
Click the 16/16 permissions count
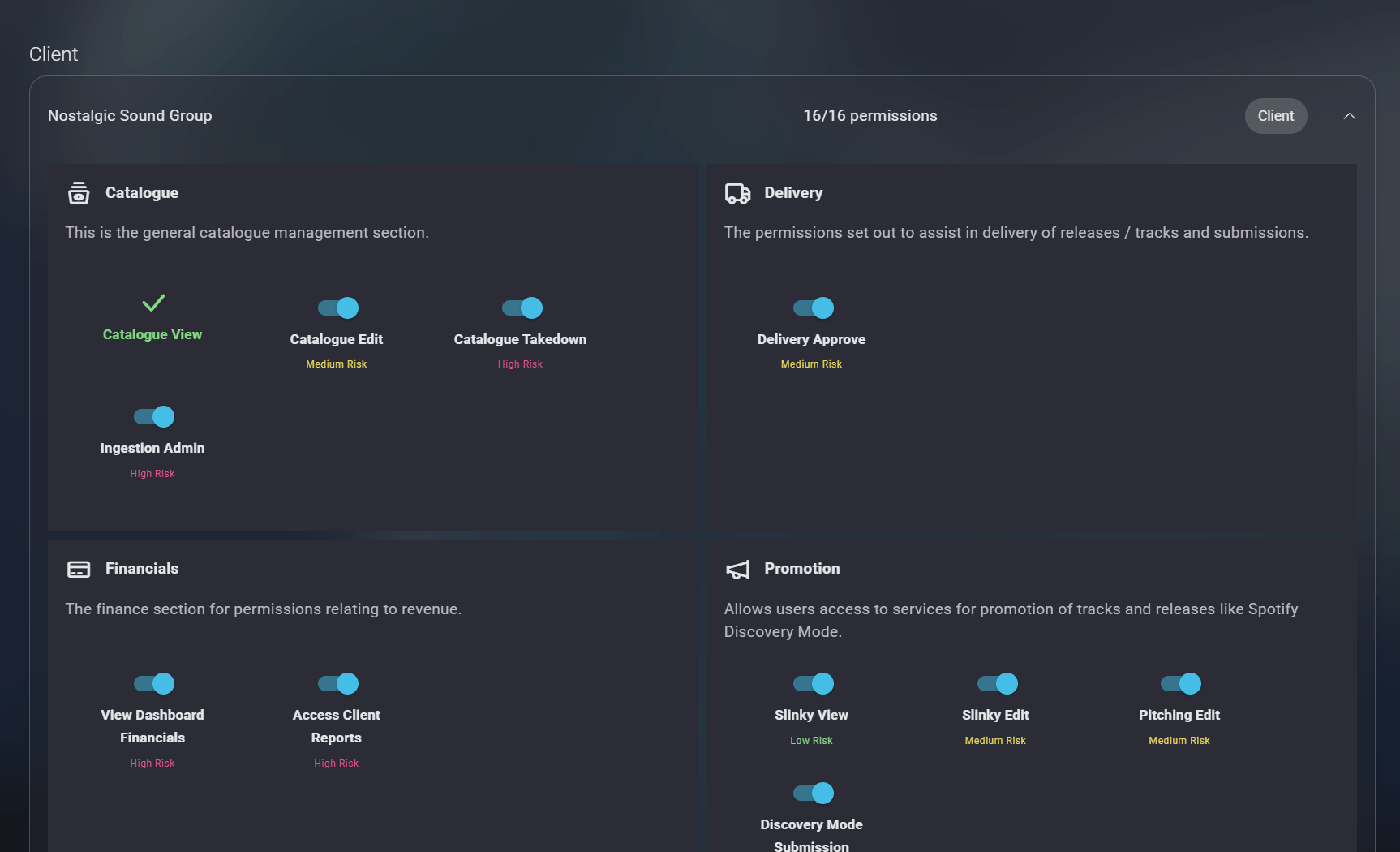point(870,115)
